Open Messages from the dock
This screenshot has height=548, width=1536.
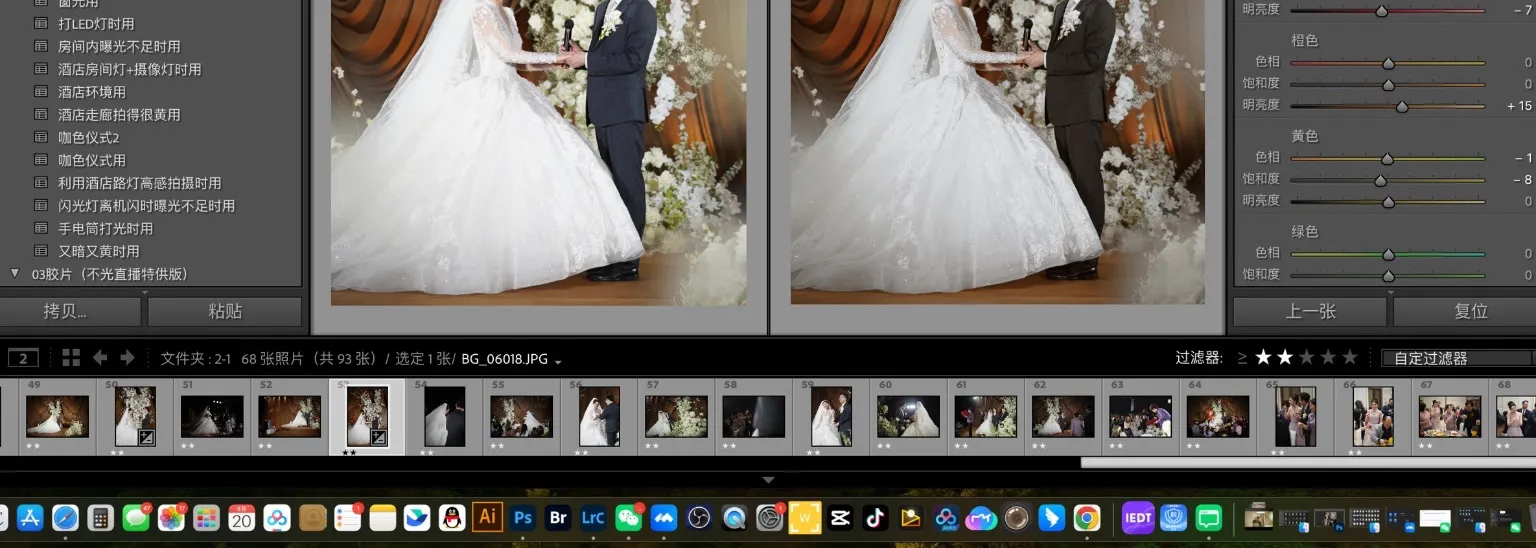tap(136, 517)
